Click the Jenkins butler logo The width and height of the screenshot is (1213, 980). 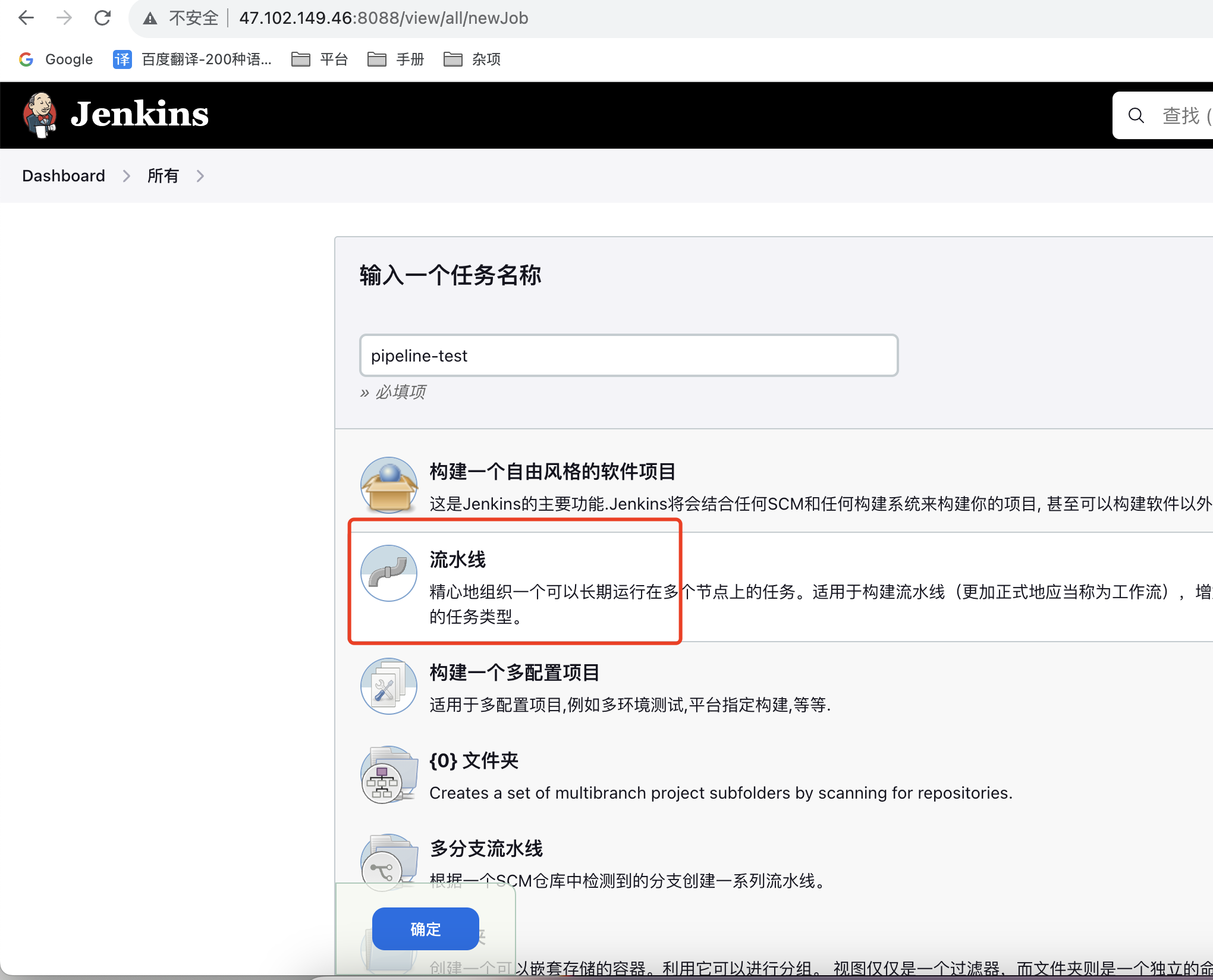(x=40, y=115)
